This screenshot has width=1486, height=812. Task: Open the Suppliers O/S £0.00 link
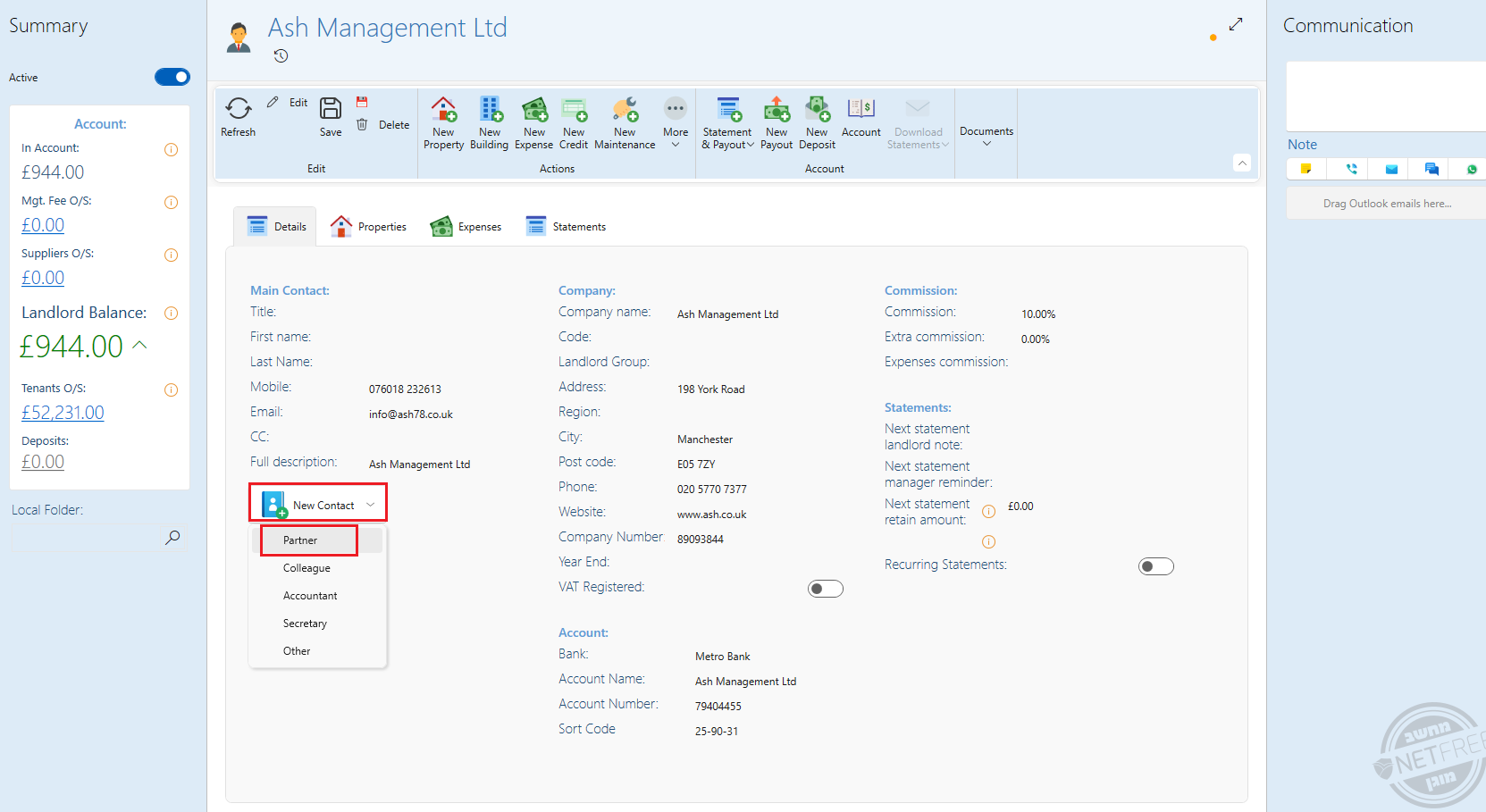tap(43, 278)
